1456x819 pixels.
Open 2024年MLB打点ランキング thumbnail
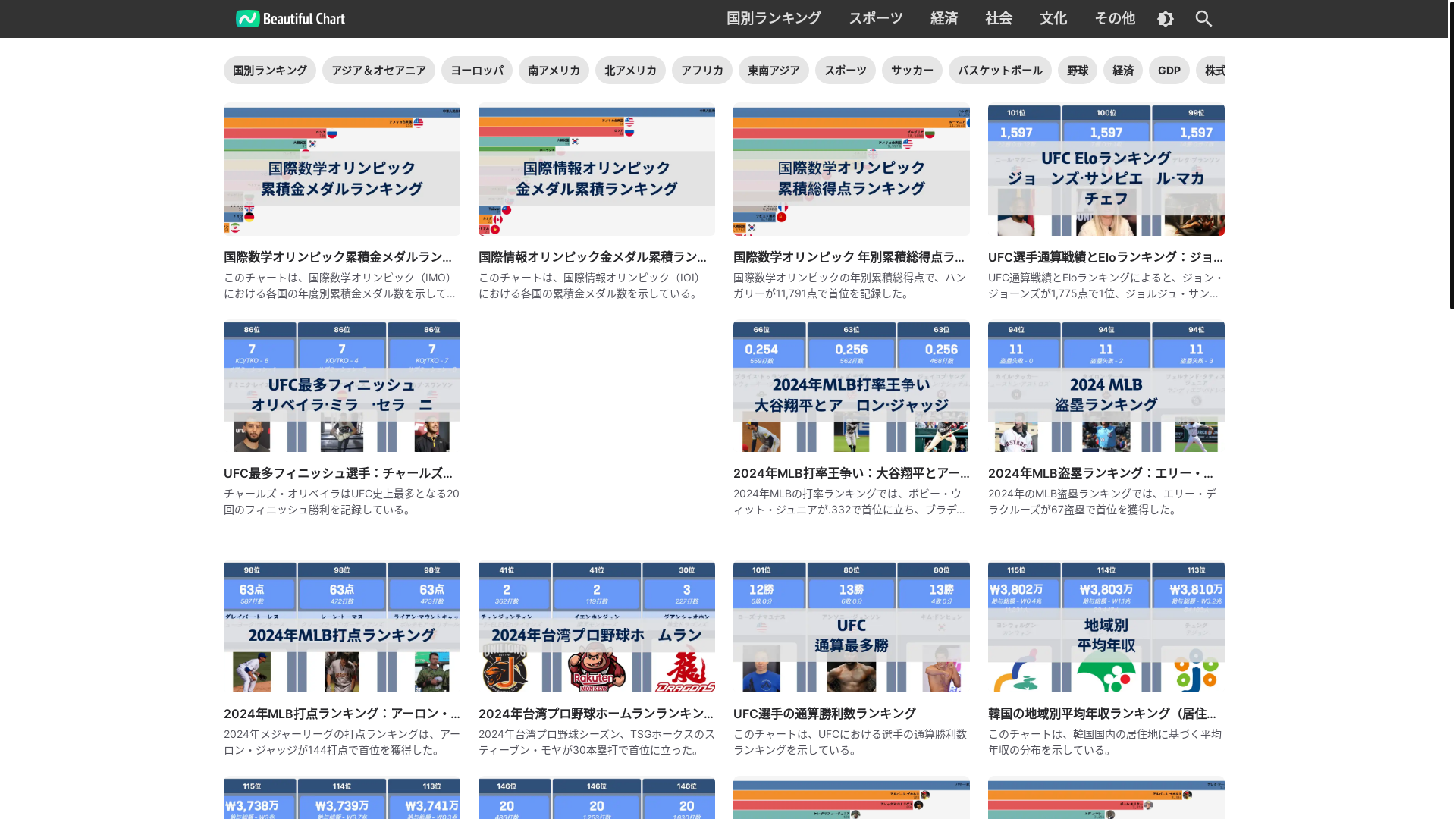[342, 627]
